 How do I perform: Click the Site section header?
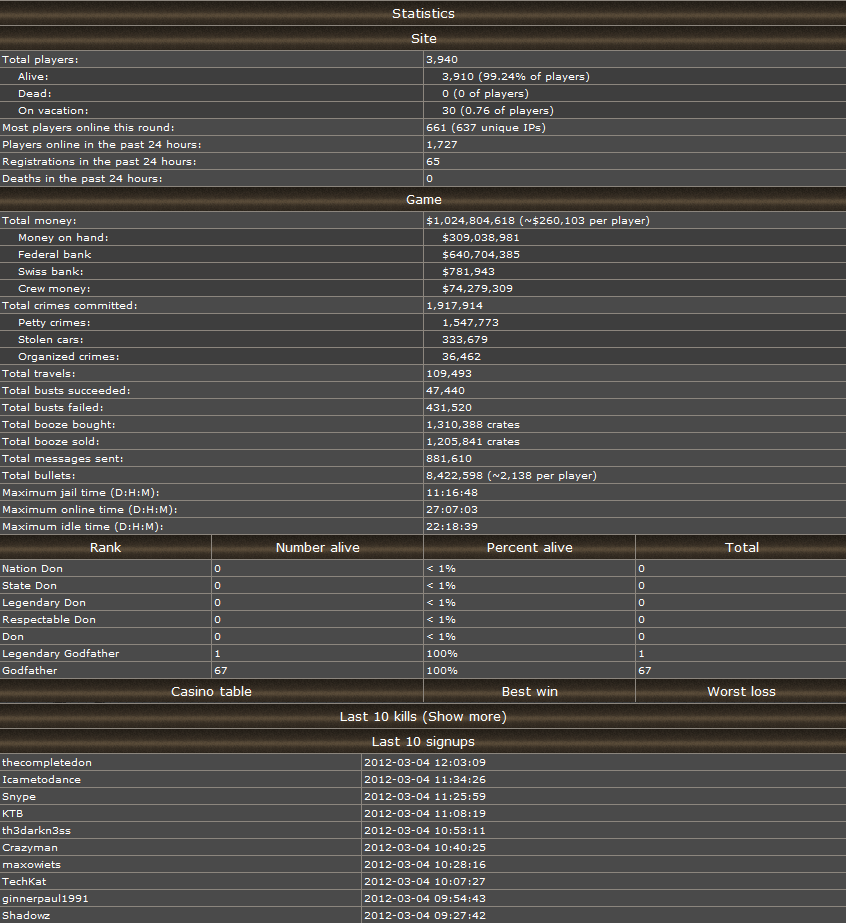pyautogui.click(x=423, y=38)
